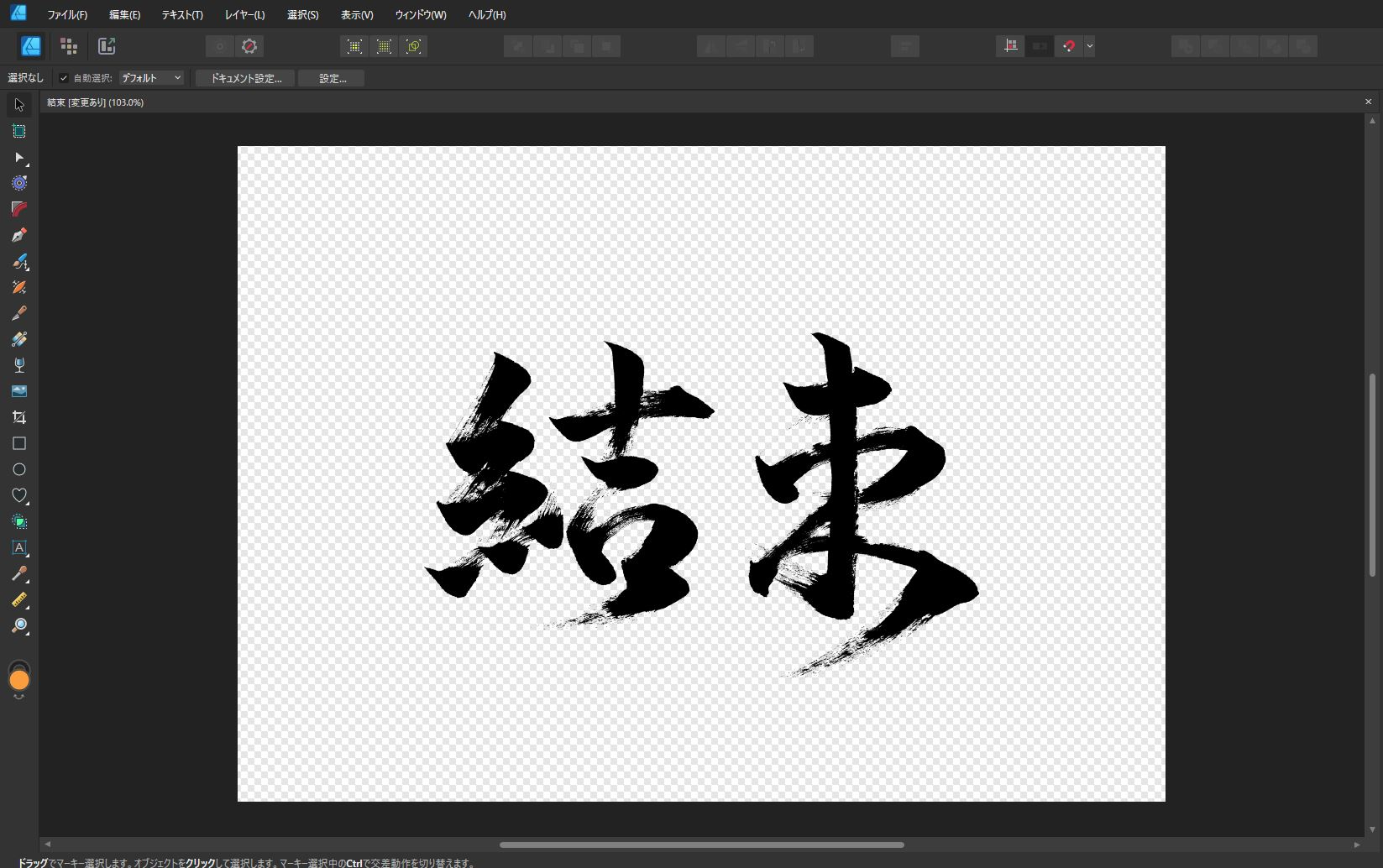This screenshot has height=868, width=1383.
Task: Open the デフォルト auto-select dropdown
Action: [x=151, y=78]
